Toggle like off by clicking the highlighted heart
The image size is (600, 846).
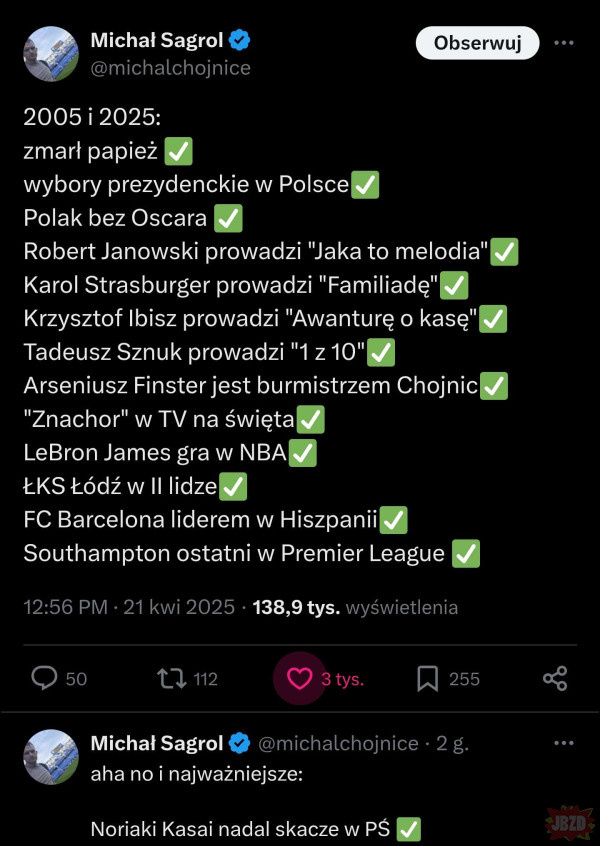(x=300, y=678)
